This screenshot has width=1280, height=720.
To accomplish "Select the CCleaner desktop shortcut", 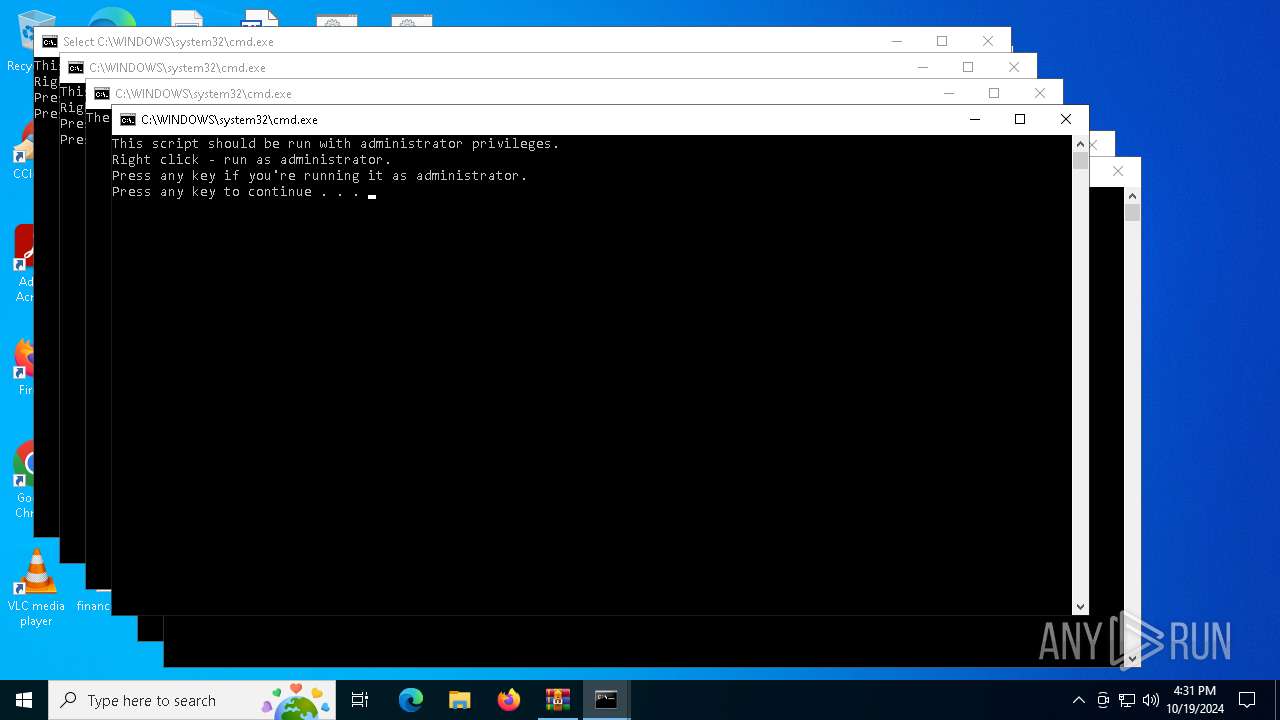I will 22,152.
